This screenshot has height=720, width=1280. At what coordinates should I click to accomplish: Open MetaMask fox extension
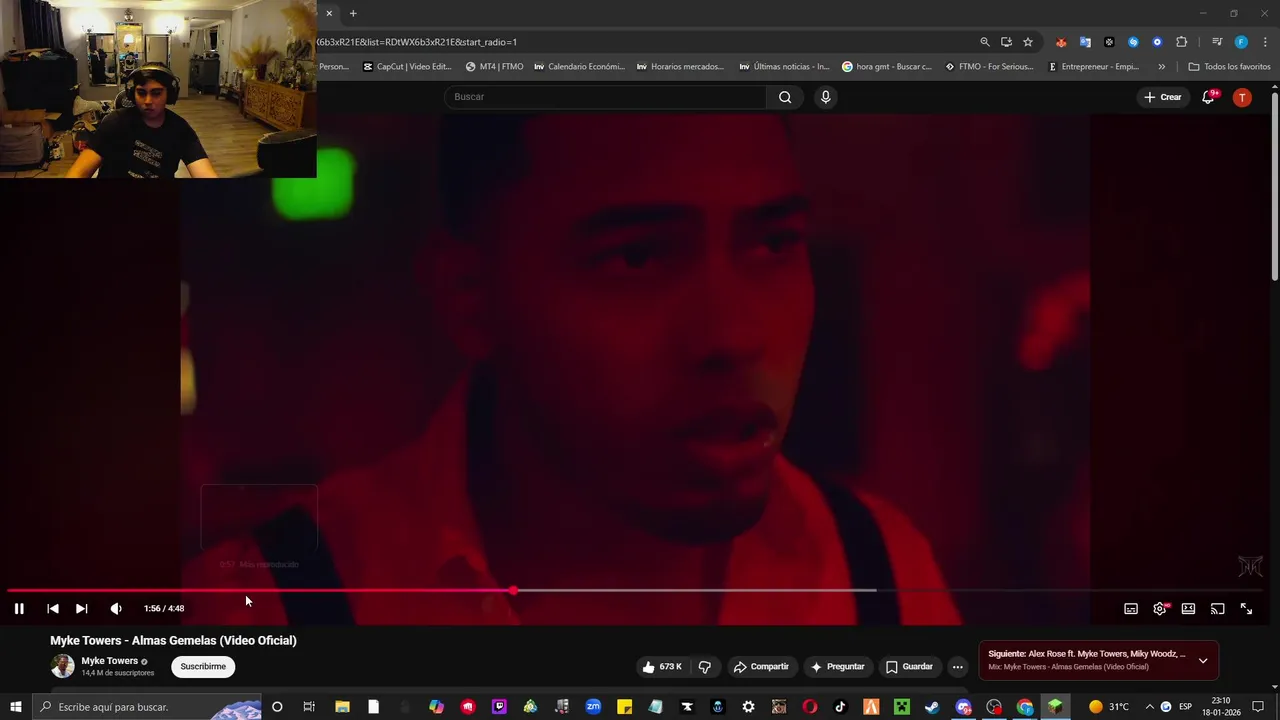[1061, 42]
